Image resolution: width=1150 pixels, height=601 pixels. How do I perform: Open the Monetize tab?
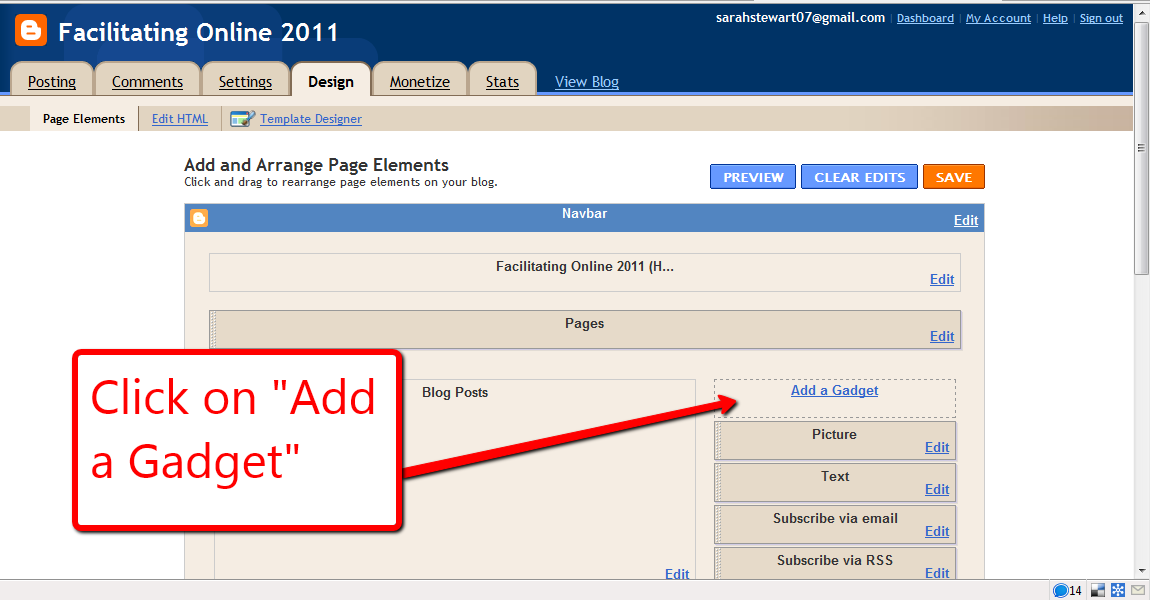[x=420, y=81]
